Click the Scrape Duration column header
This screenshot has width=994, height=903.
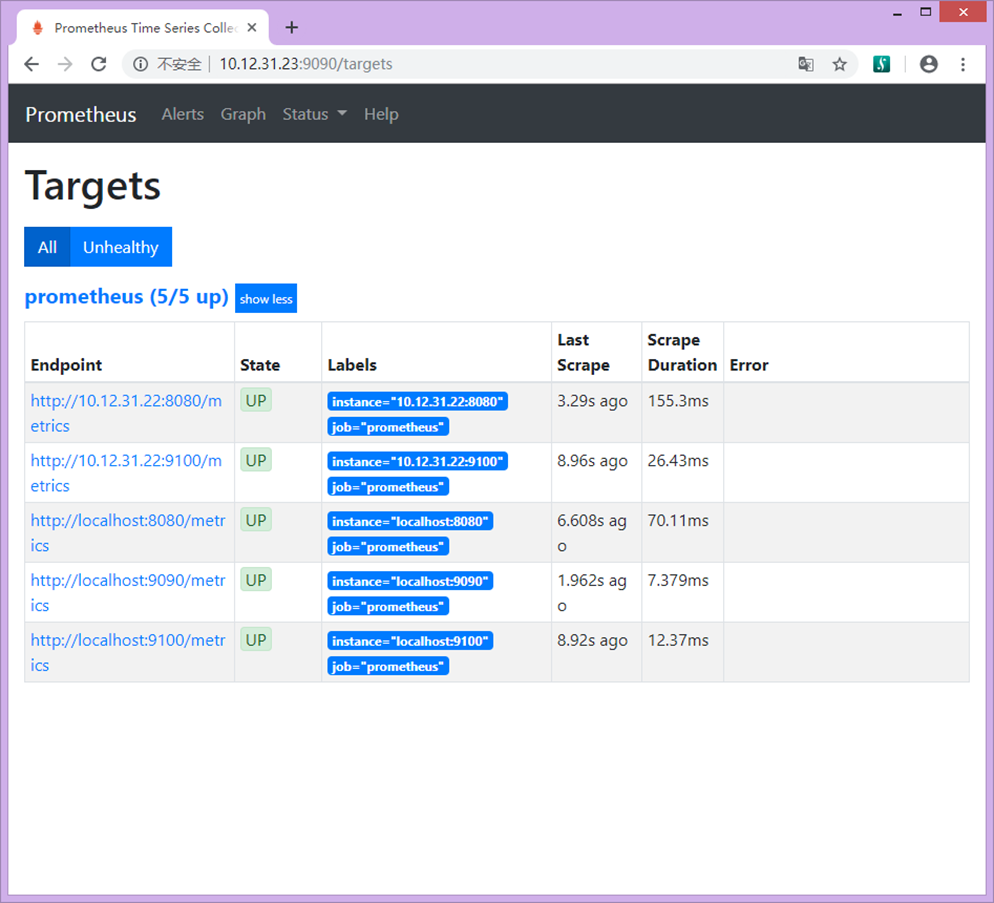tap(682, 353)
